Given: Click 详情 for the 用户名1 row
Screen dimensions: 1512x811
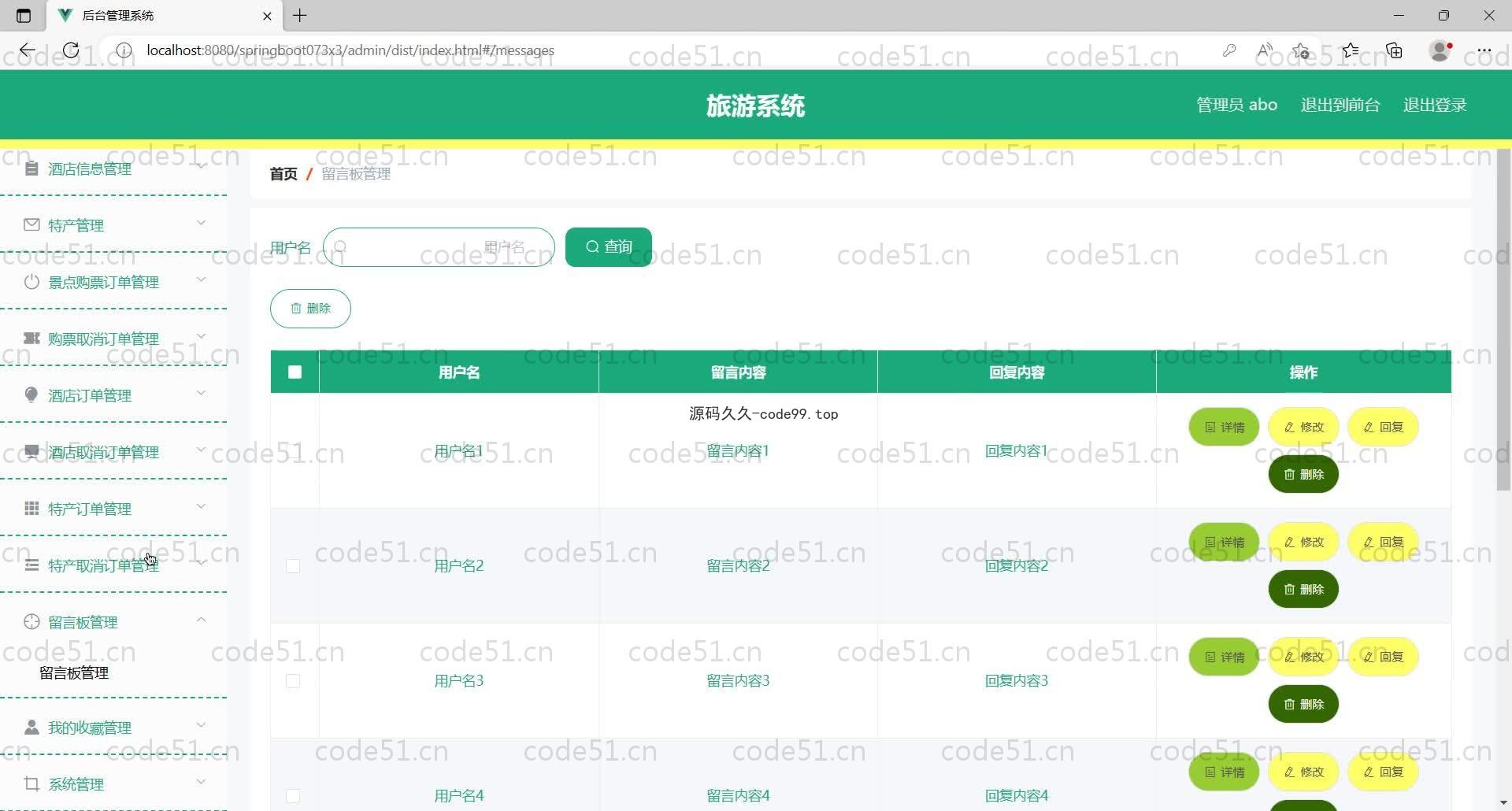Looking at the screenshot, I should point(1224,427).
